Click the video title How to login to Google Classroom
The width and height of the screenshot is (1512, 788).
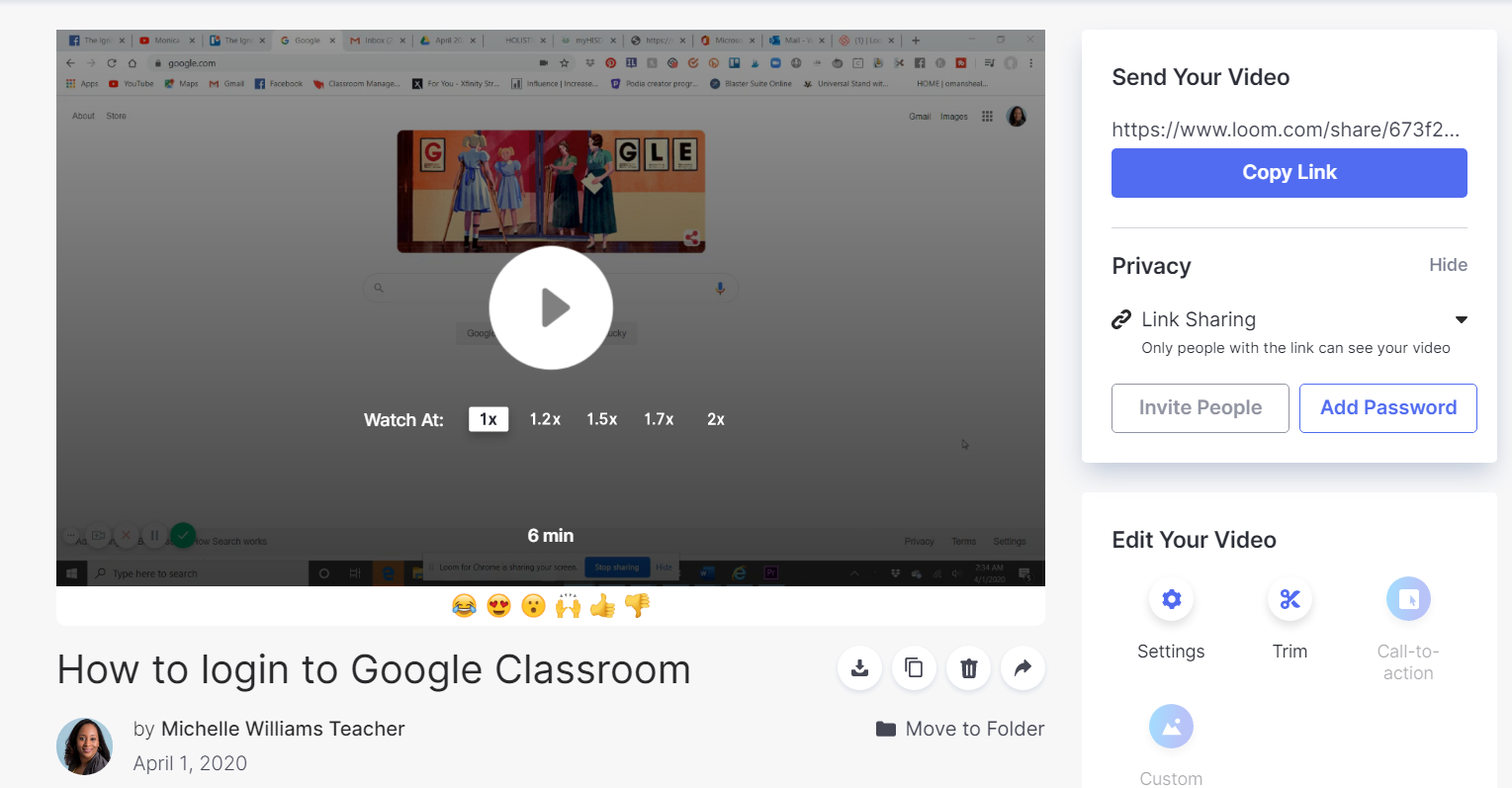(374, 669)
